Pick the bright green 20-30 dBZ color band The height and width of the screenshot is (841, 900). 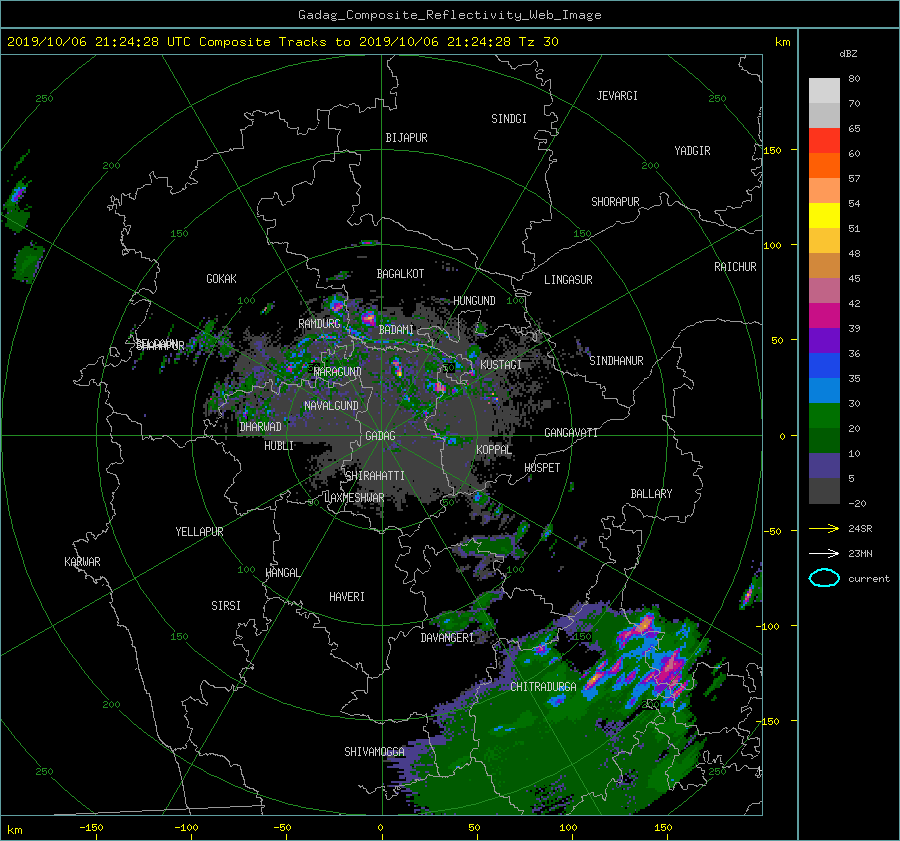coord(824,416)
